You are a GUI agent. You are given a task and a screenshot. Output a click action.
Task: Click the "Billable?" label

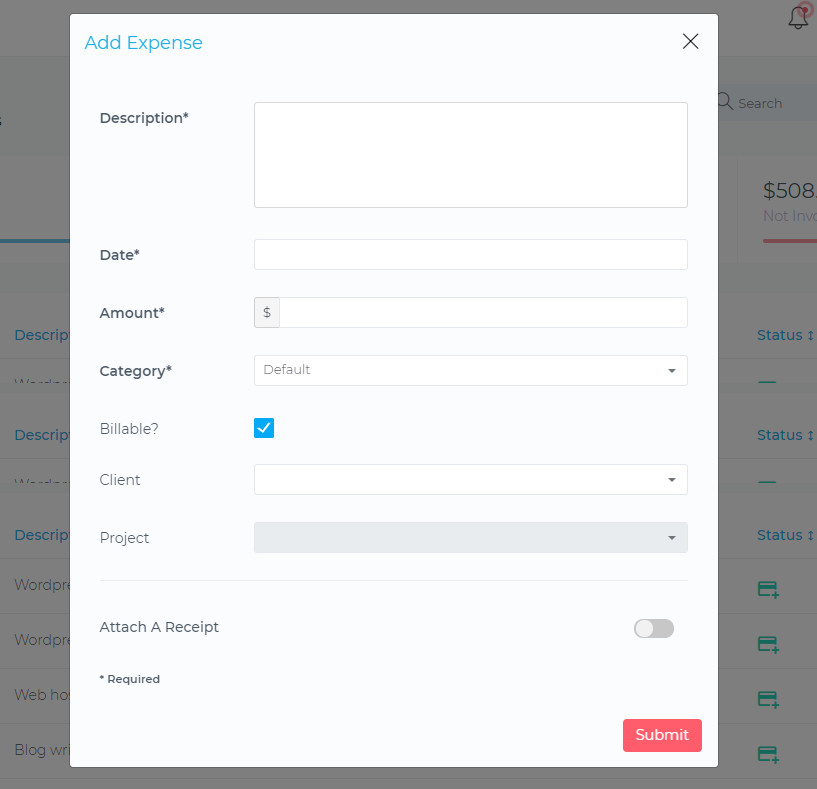129,429
